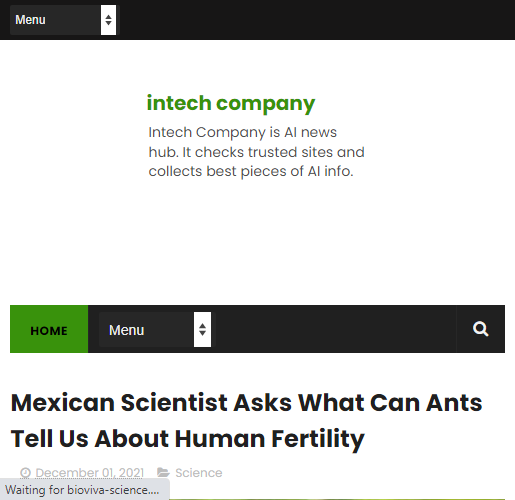Viewport: 515px width, 500px height.
Task: Click the arrow toggle on the navigation Menu selector
Action: [x=202, y=330]
